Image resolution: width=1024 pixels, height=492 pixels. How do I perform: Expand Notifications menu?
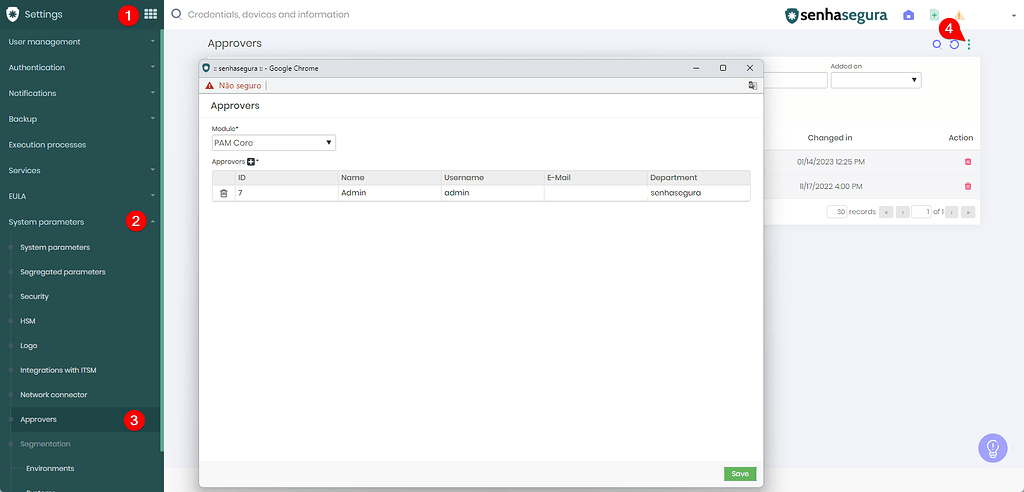coord(80,93)
